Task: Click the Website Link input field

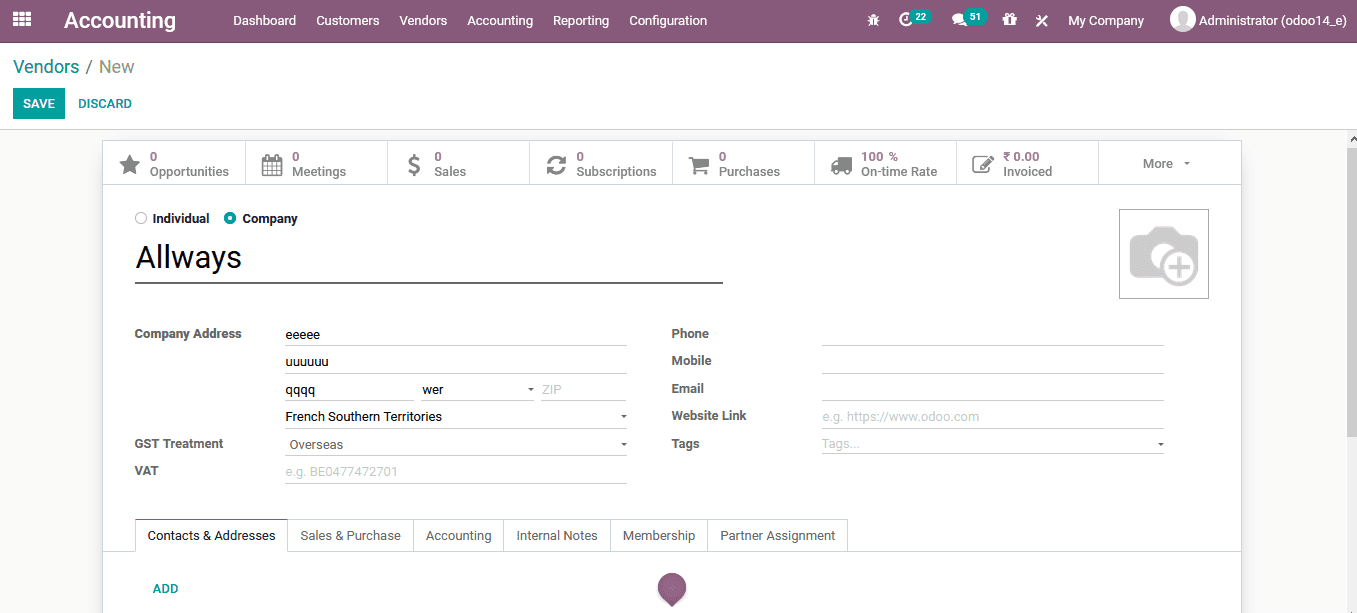Action: (x=993, y=416)
